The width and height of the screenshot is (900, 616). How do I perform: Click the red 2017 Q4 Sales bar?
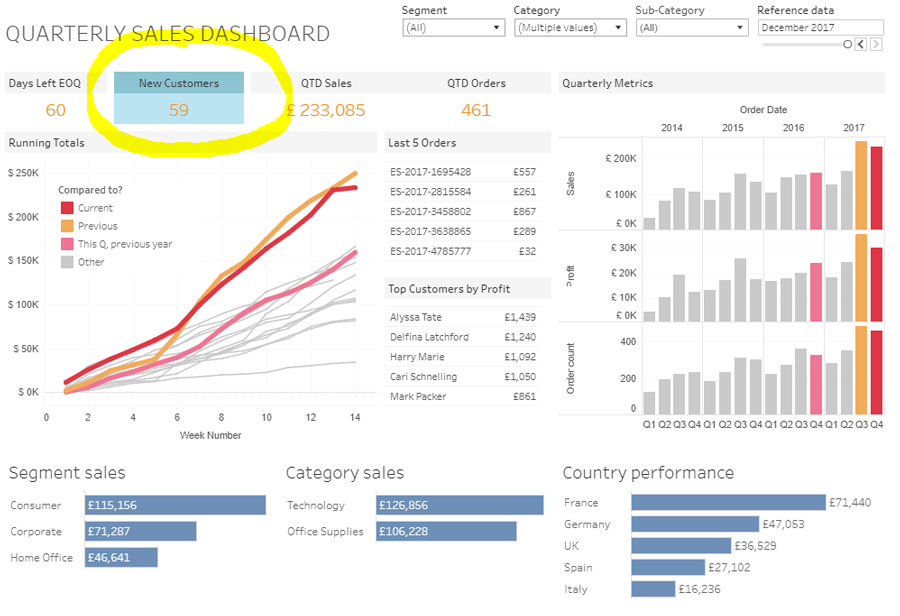(x=876, y=188)
